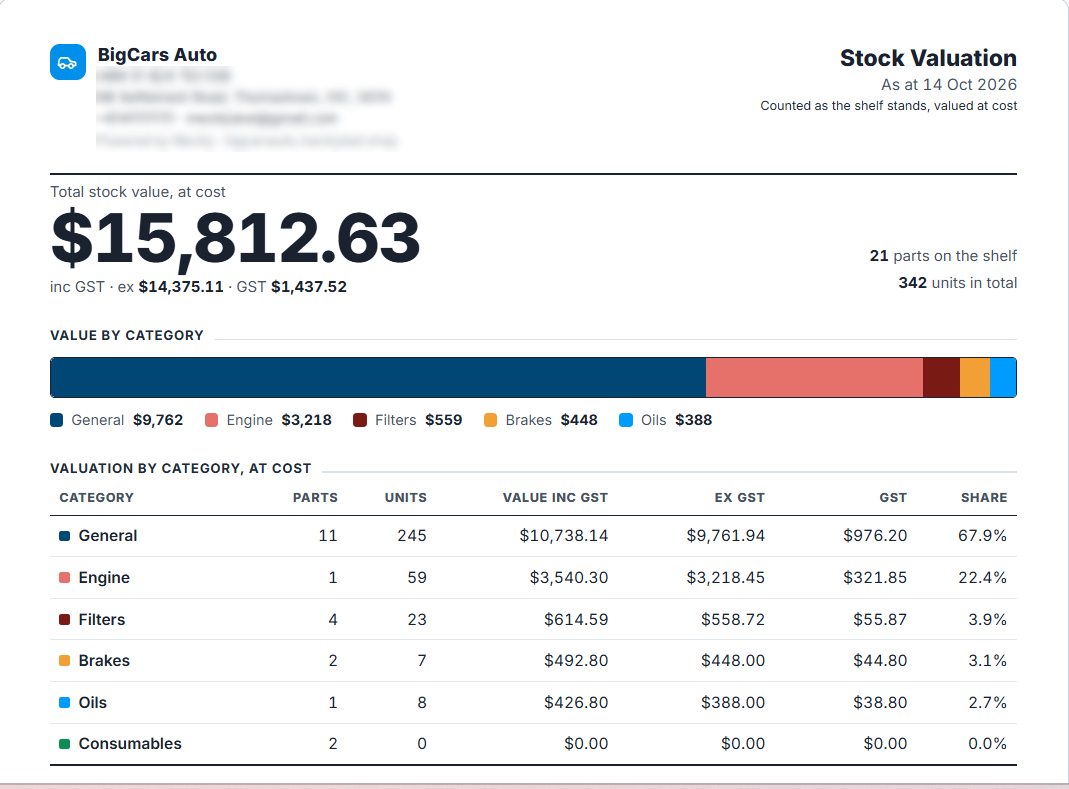Click Engine's ex GST $3,218.45
Viewport: 1069px width, 789px height.
click(726, 578)
